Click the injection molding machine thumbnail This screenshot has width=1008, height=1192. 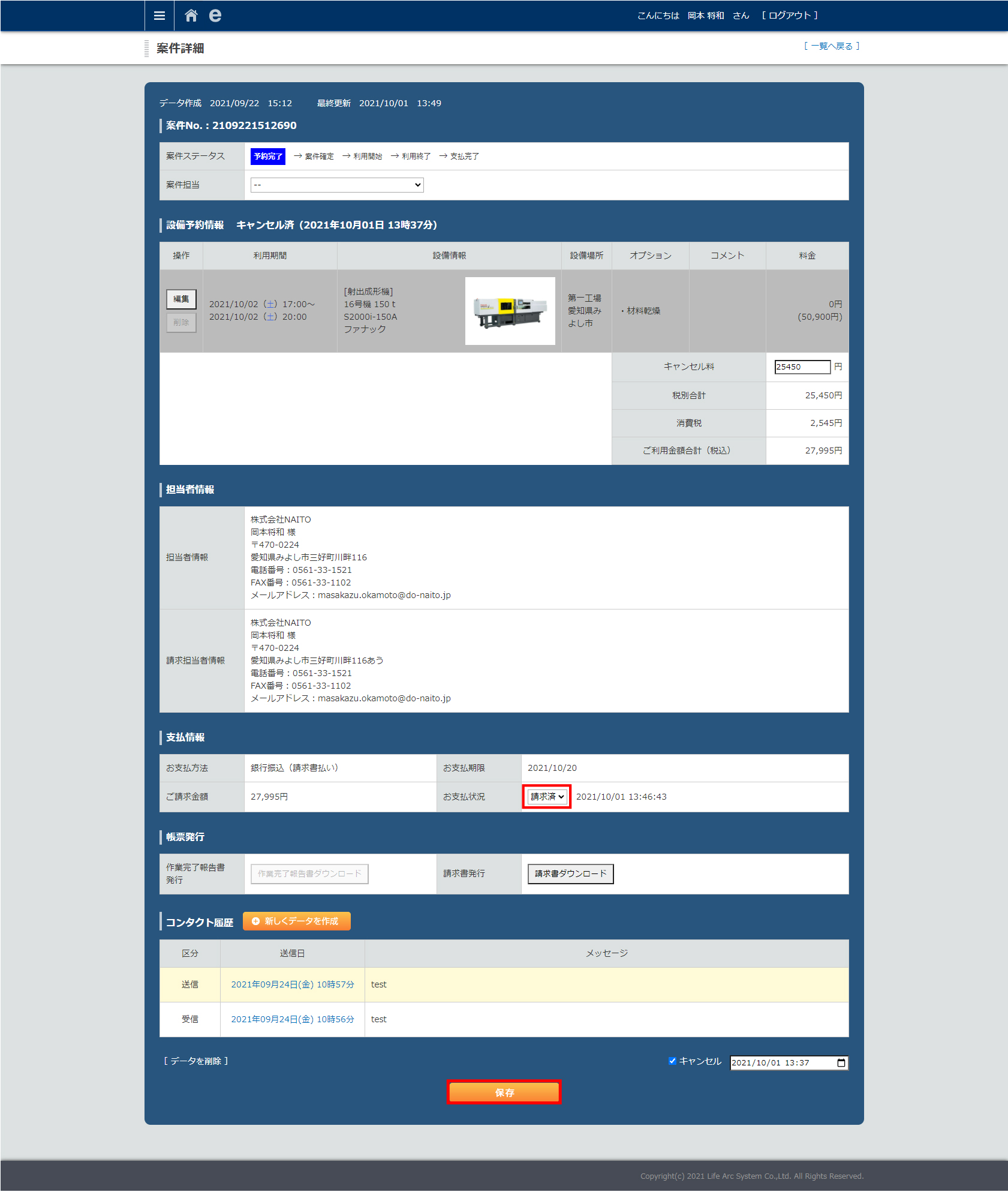[510, 311]
